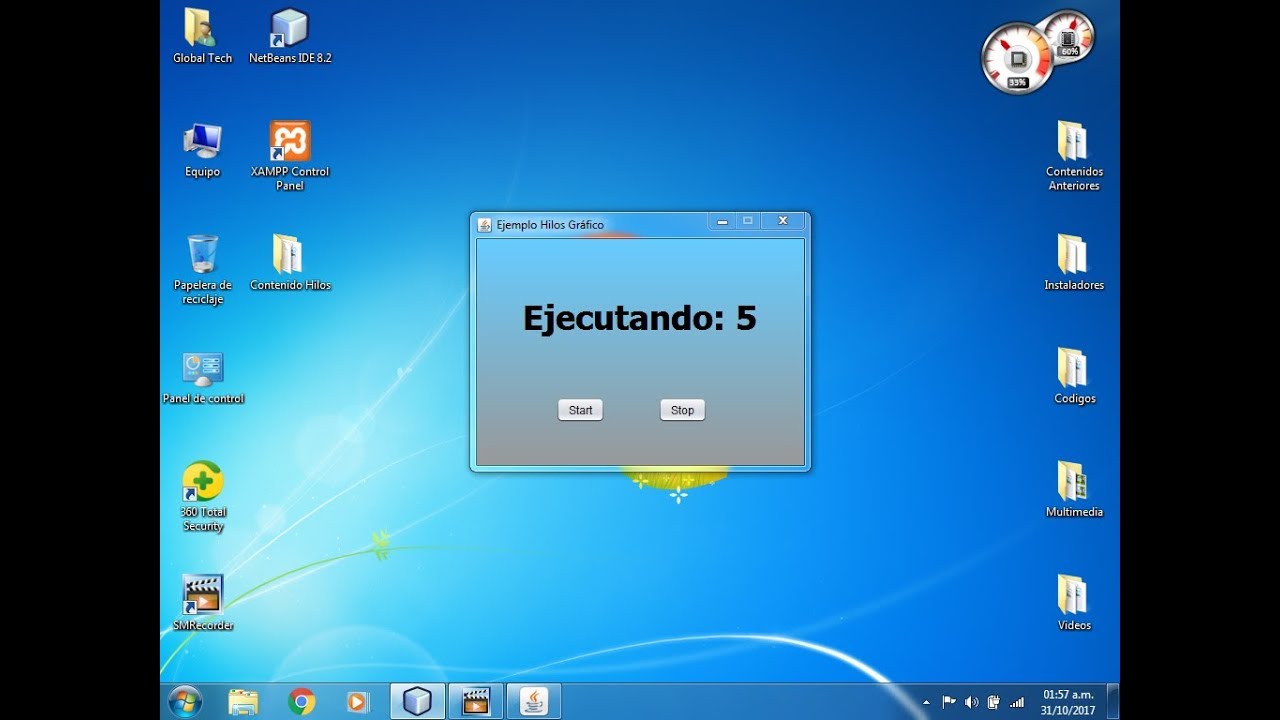The height and width of the screenshot is (720, 1280).
Task: Select the Global Tech desktop folder icon
Action: pyautogui.click(x=202, y=37)
